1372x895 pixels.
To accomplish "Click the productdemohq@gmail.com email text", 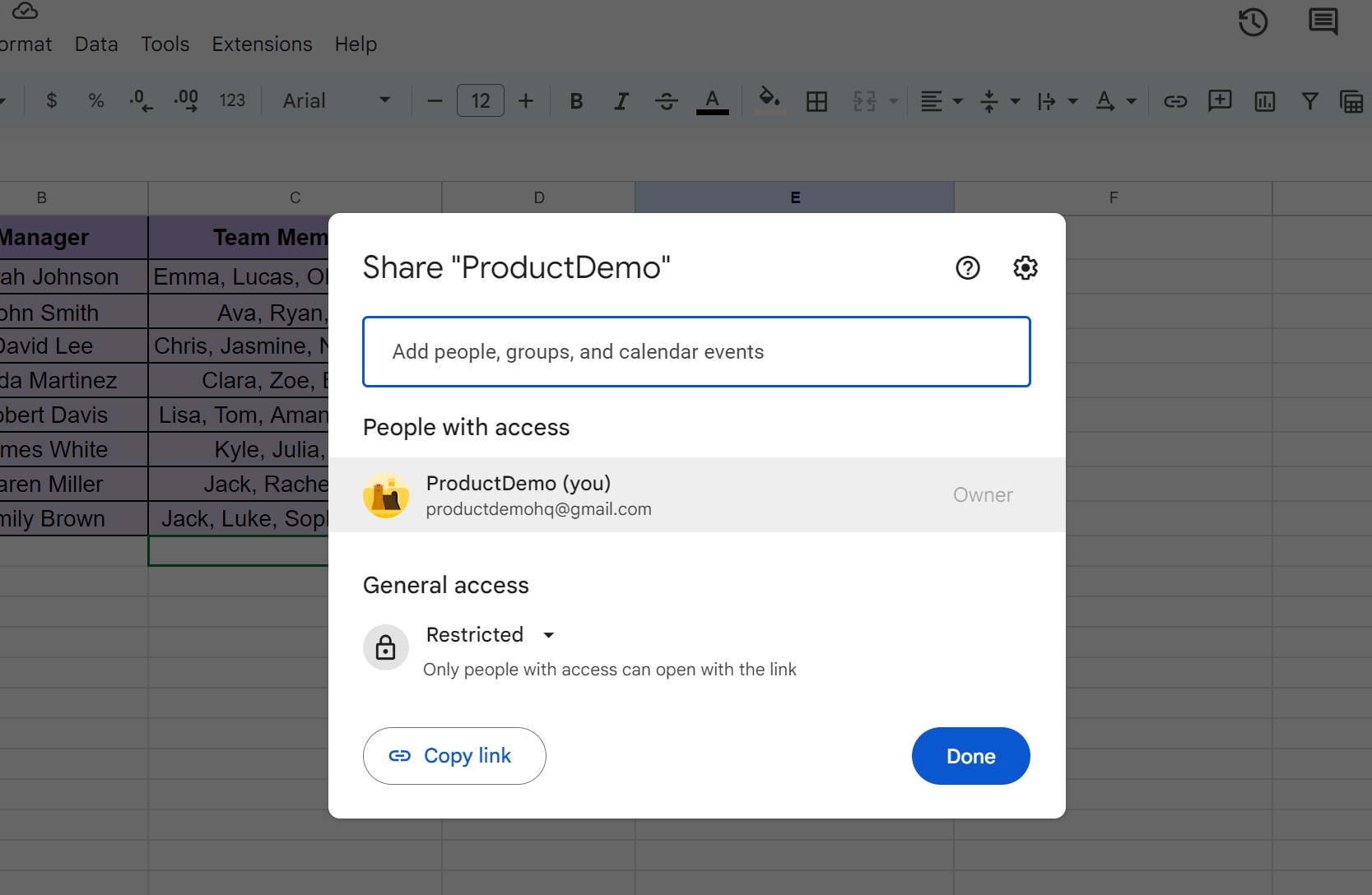I will (539, 509).
